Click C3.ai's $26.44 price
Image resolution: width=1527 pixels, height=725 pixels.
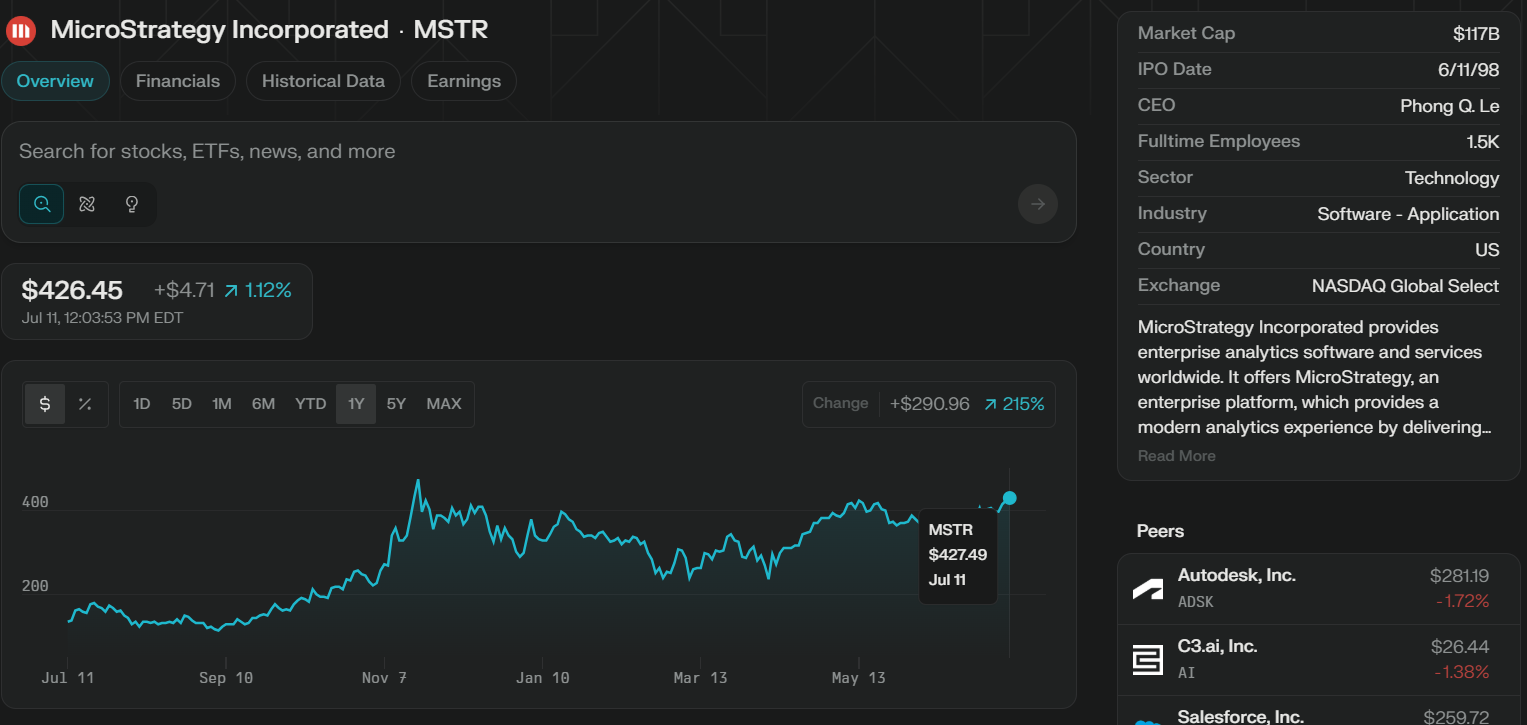(1460, 646)
